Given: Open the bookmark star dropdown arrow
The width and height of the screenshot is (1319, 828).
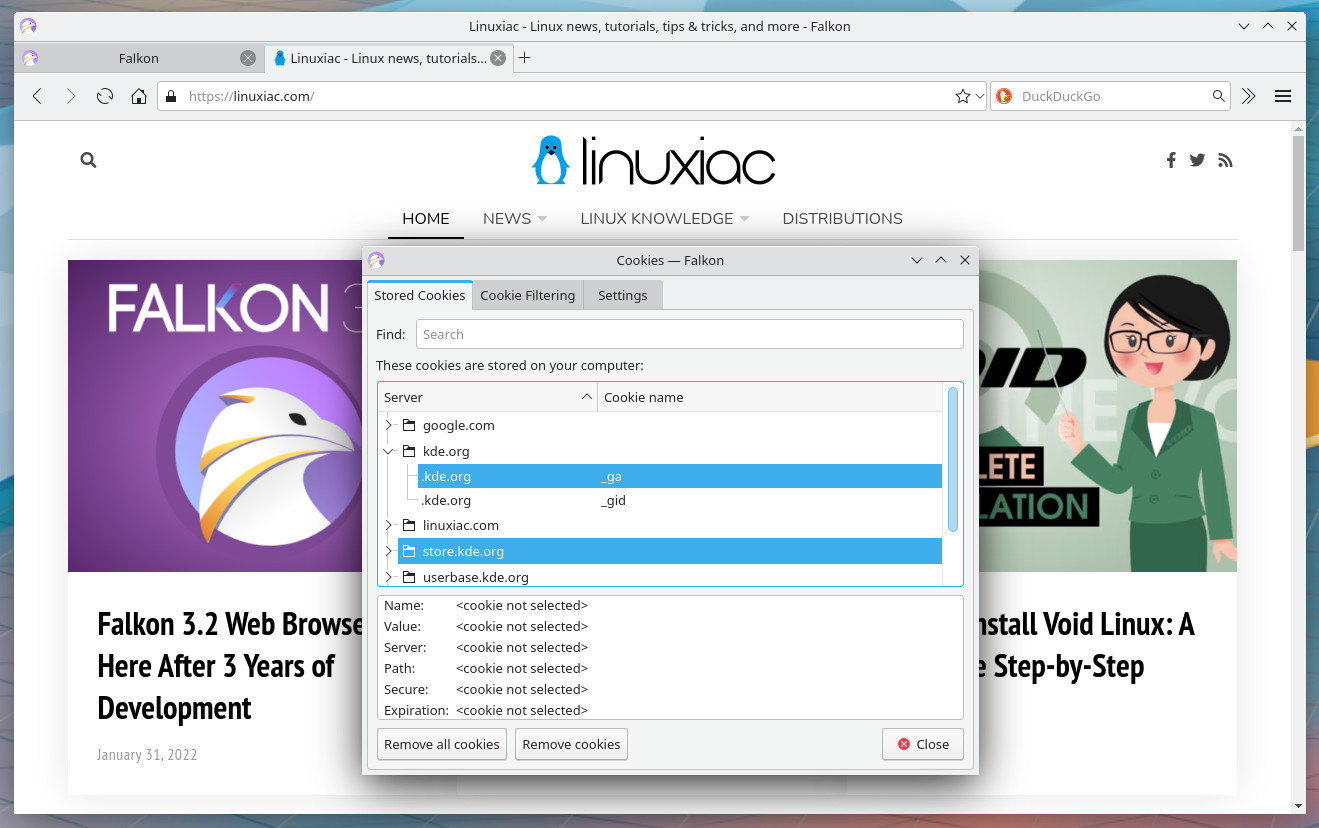Looking at the screenshot, I should point(980,96).
